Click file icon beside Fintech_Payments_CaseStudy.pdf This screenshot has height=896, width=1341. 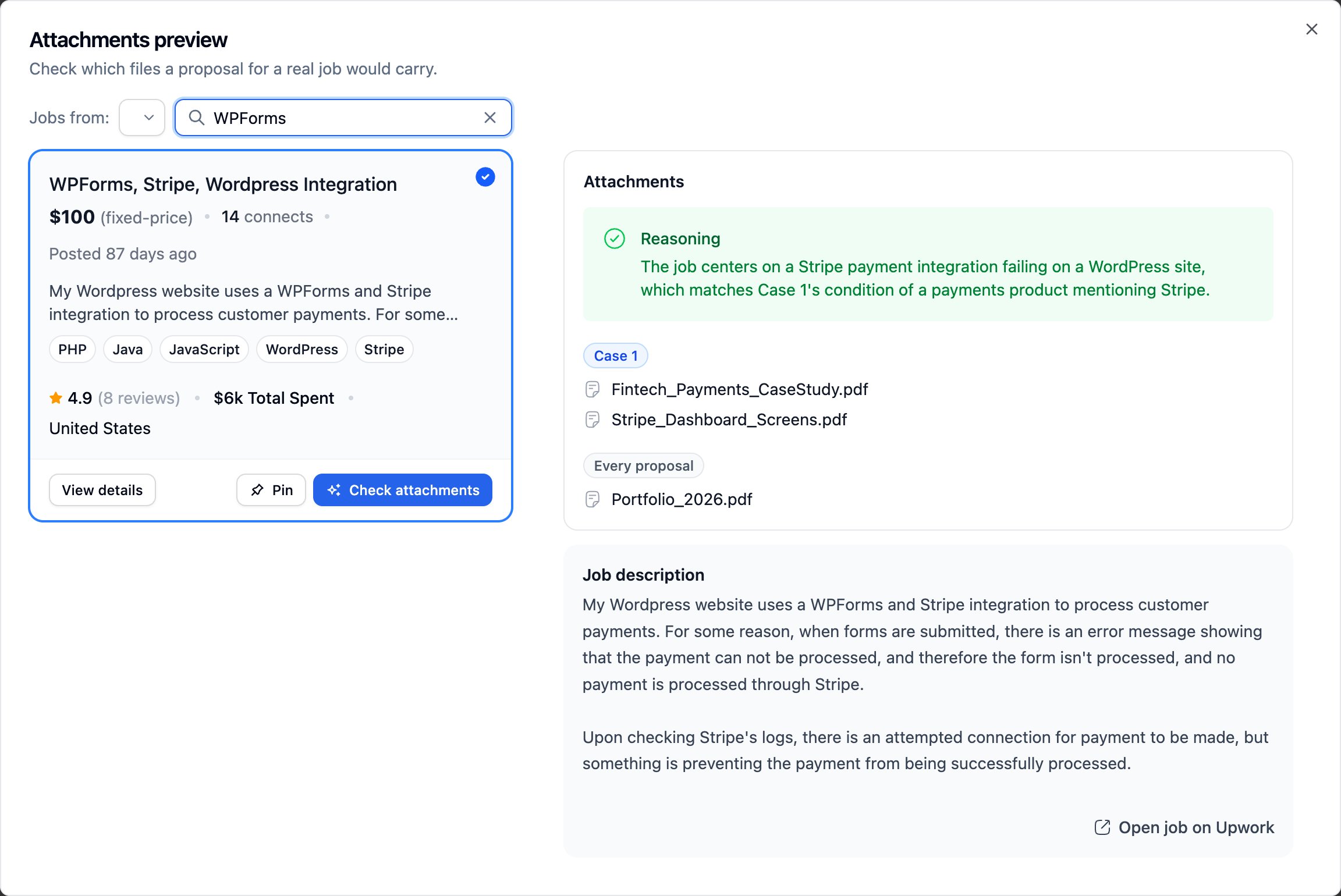point(593,389)
